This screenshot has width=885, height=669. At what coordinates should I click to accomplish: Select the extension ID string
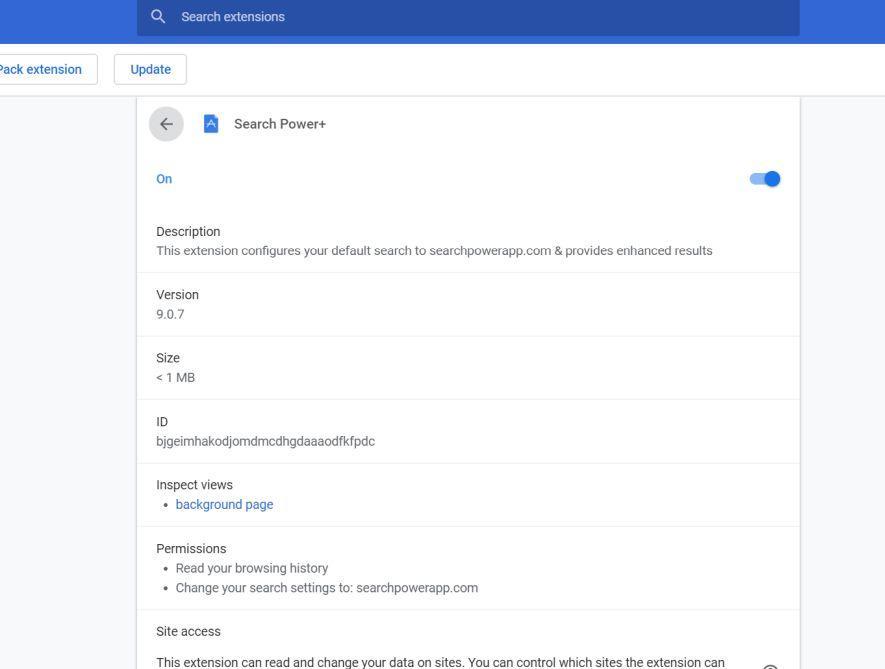(266, 440)
